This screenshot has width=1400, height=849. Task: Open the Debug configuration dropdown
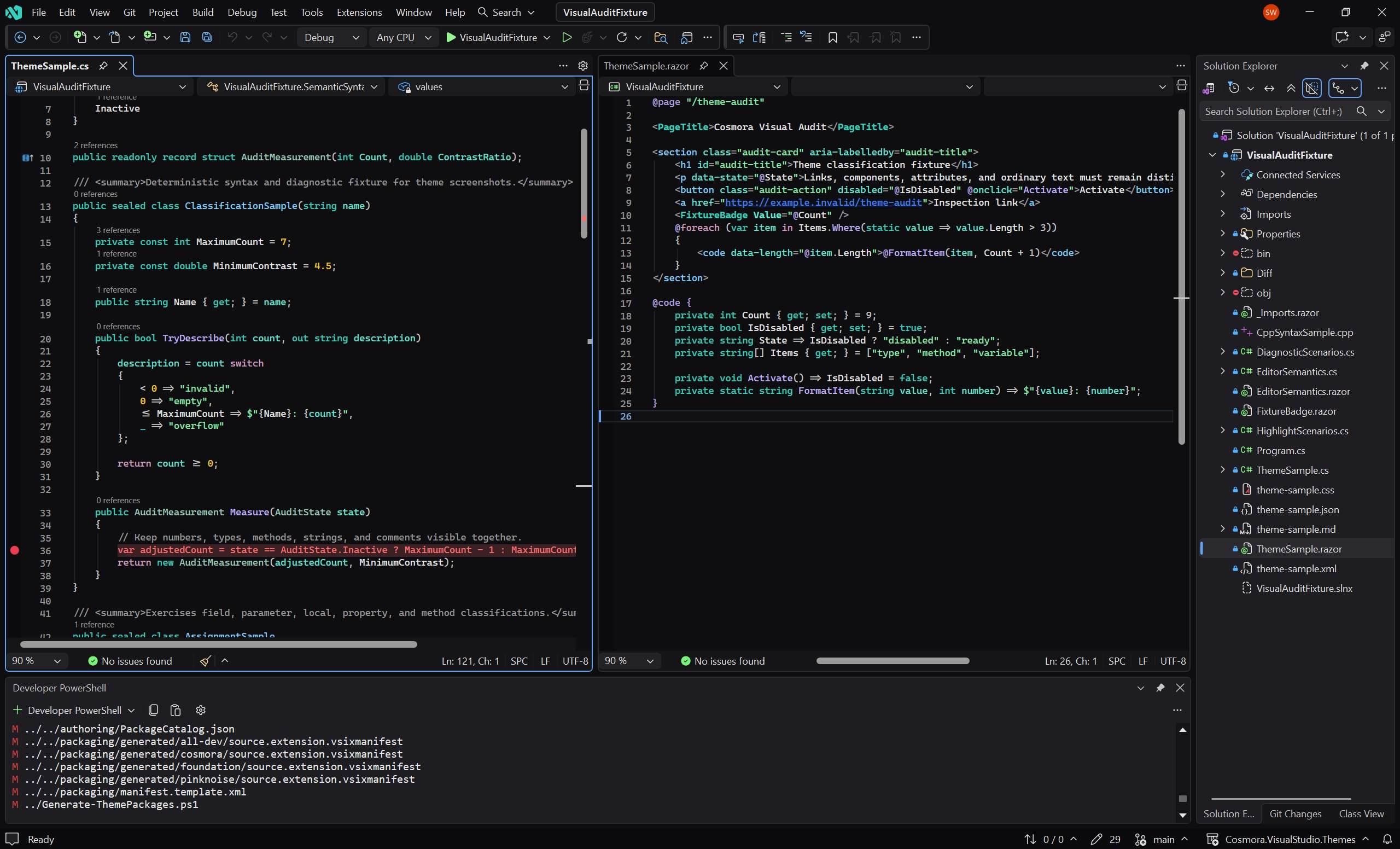[331, 38]
